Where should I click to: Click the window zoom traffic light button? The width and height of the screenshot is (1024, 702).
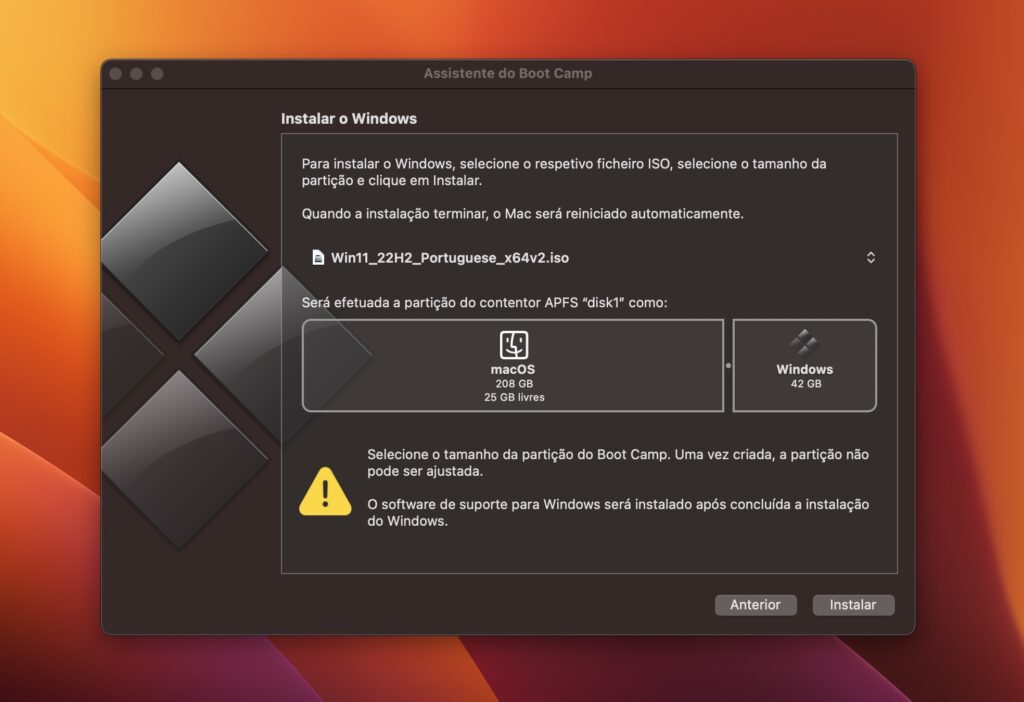pos(157,74)
